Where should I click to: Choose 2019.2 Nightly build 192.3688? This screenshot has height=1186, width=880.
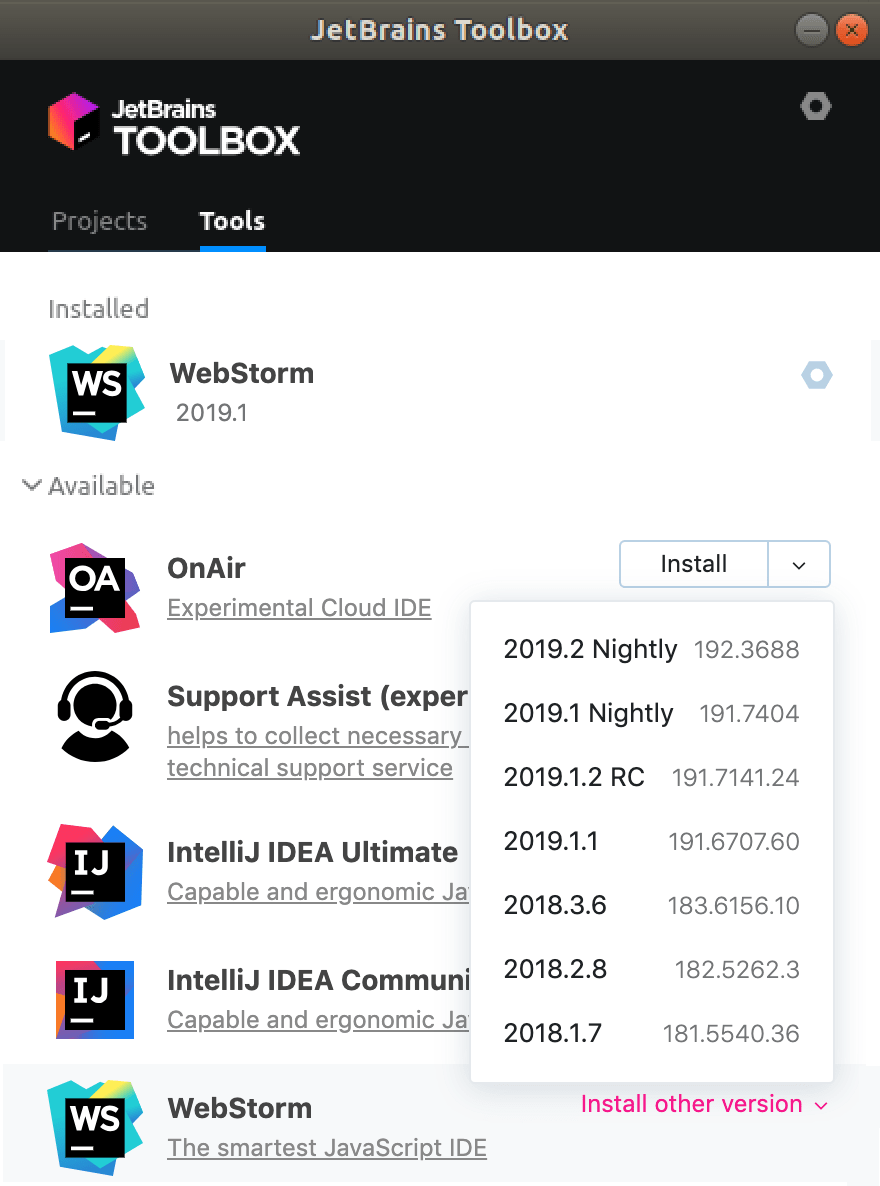point(651,649)
